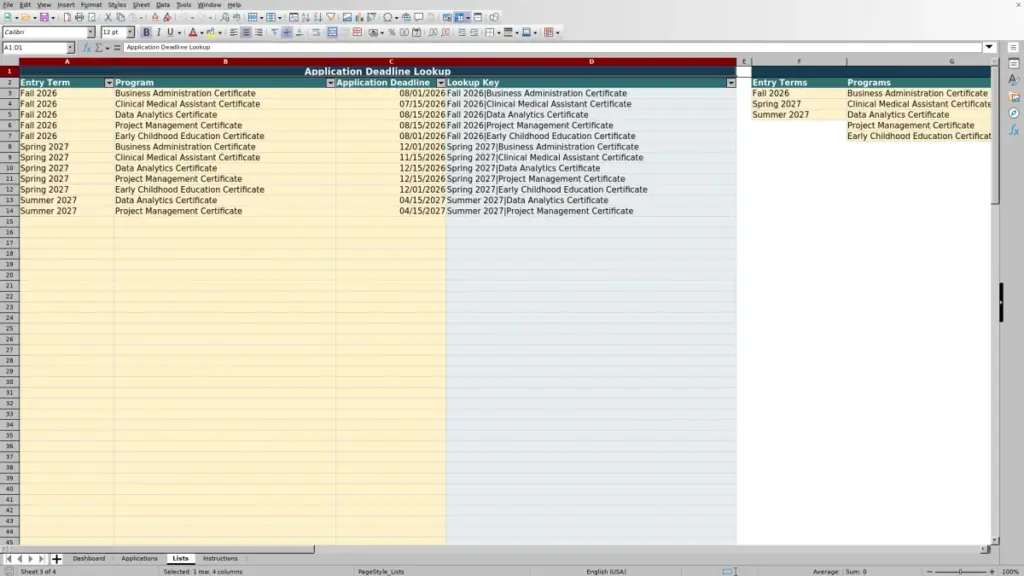
Task: Open Program column filter dropdown
Action: pos(330,83)
